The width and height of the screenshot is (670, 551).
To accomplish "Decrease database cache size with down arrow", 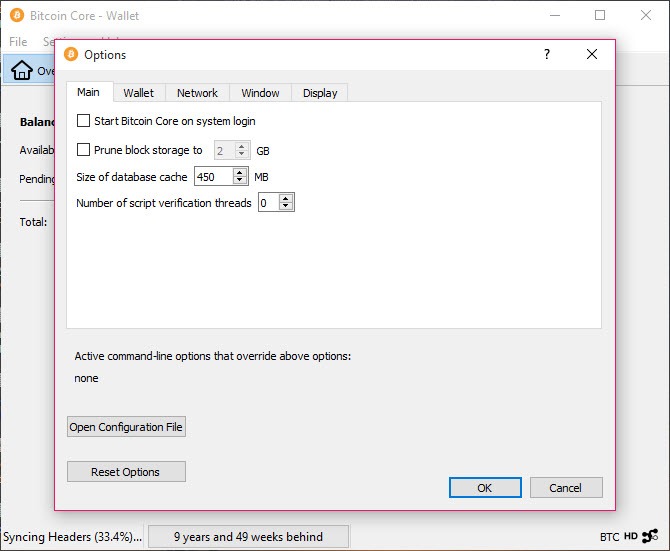I will pyautogui.click(x=240, y=180).
